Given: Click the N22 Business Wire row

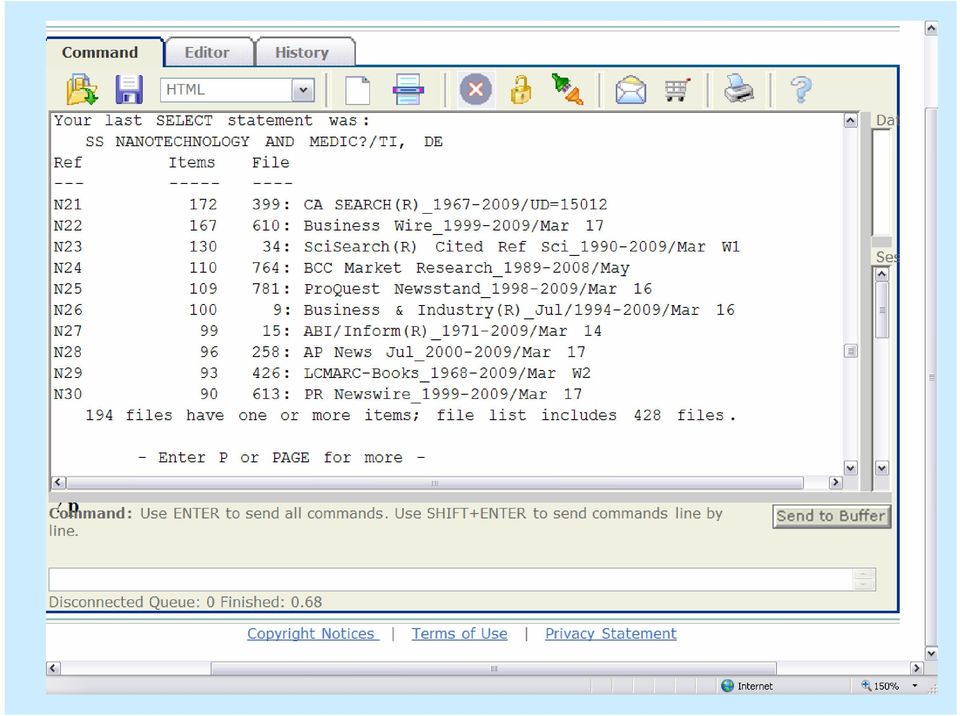Looking at the screenshot, I should point(329,226).
